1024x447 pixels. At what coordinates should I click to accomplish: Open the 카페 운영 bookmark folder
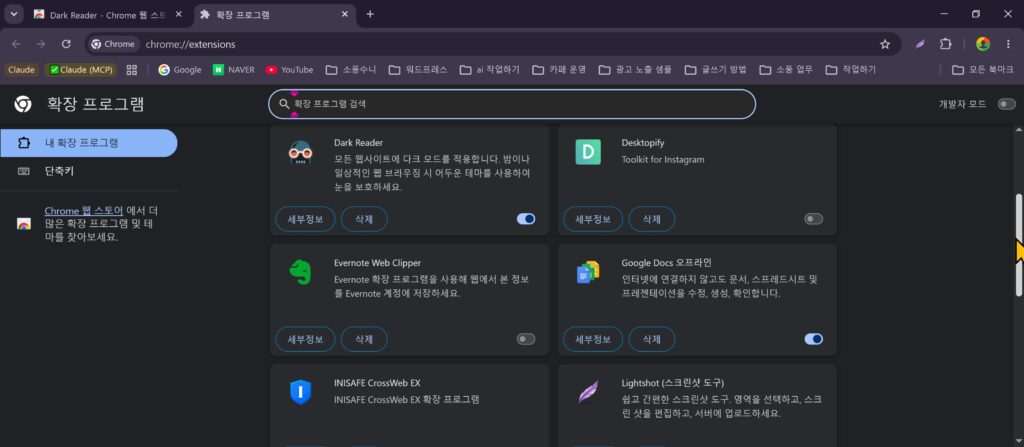point(559,69)
